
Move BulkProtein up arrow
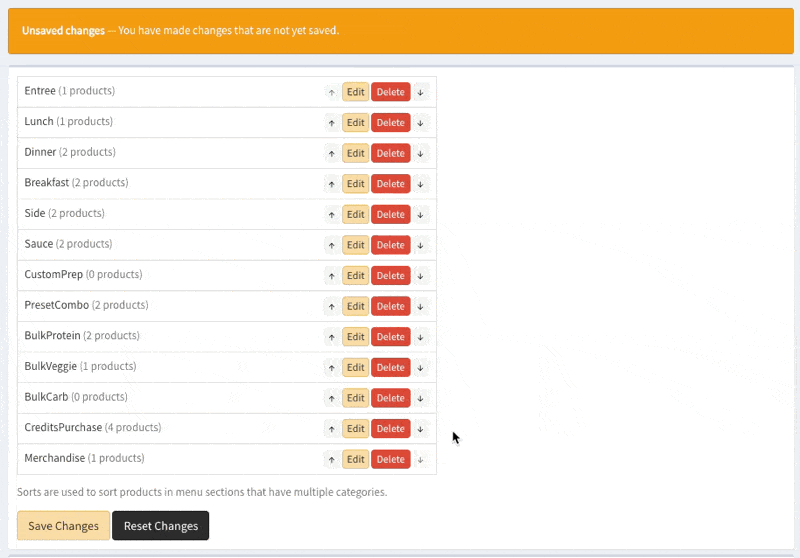pos(332,337)
